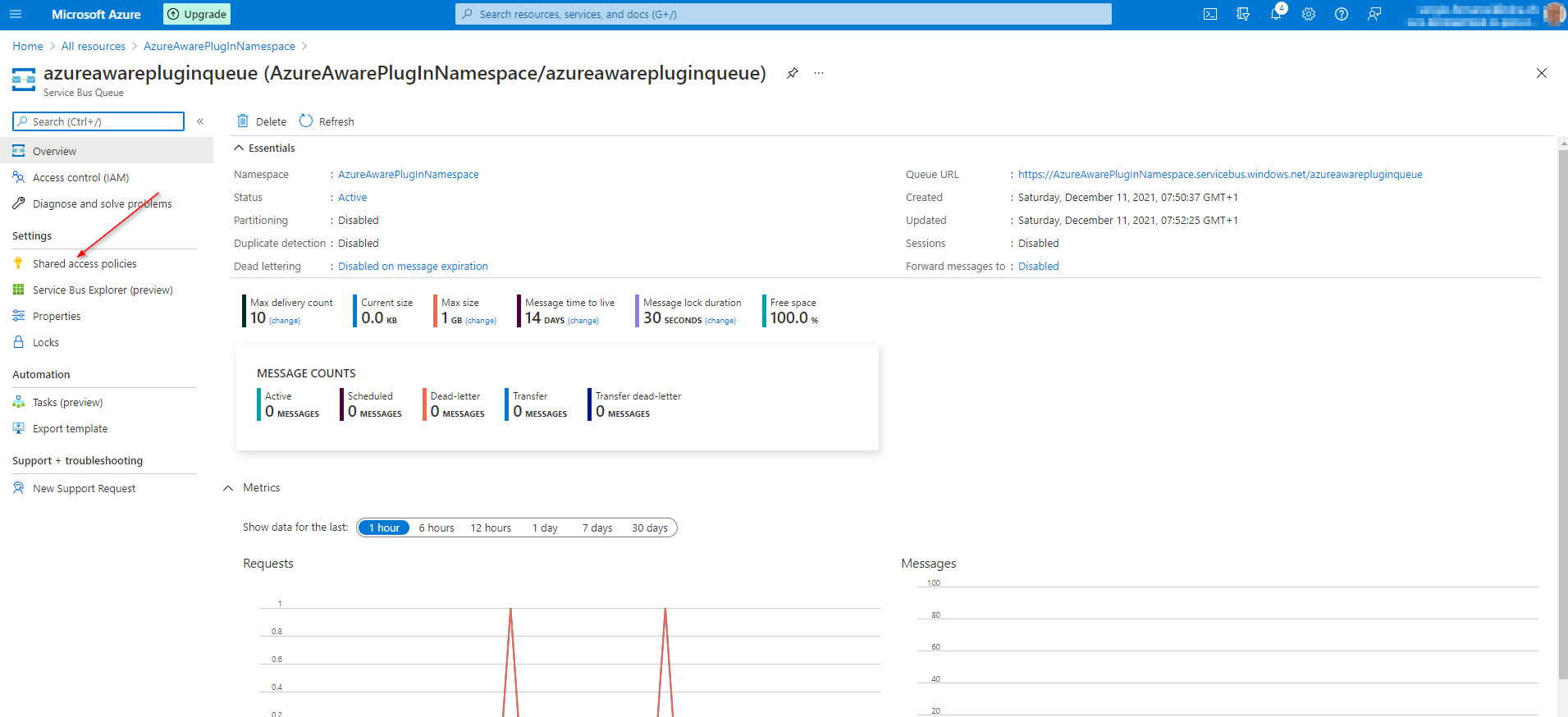The image size is (1568, 717).
Task: Open the Namespace value link in Essentials
Action: pos(409,174)
